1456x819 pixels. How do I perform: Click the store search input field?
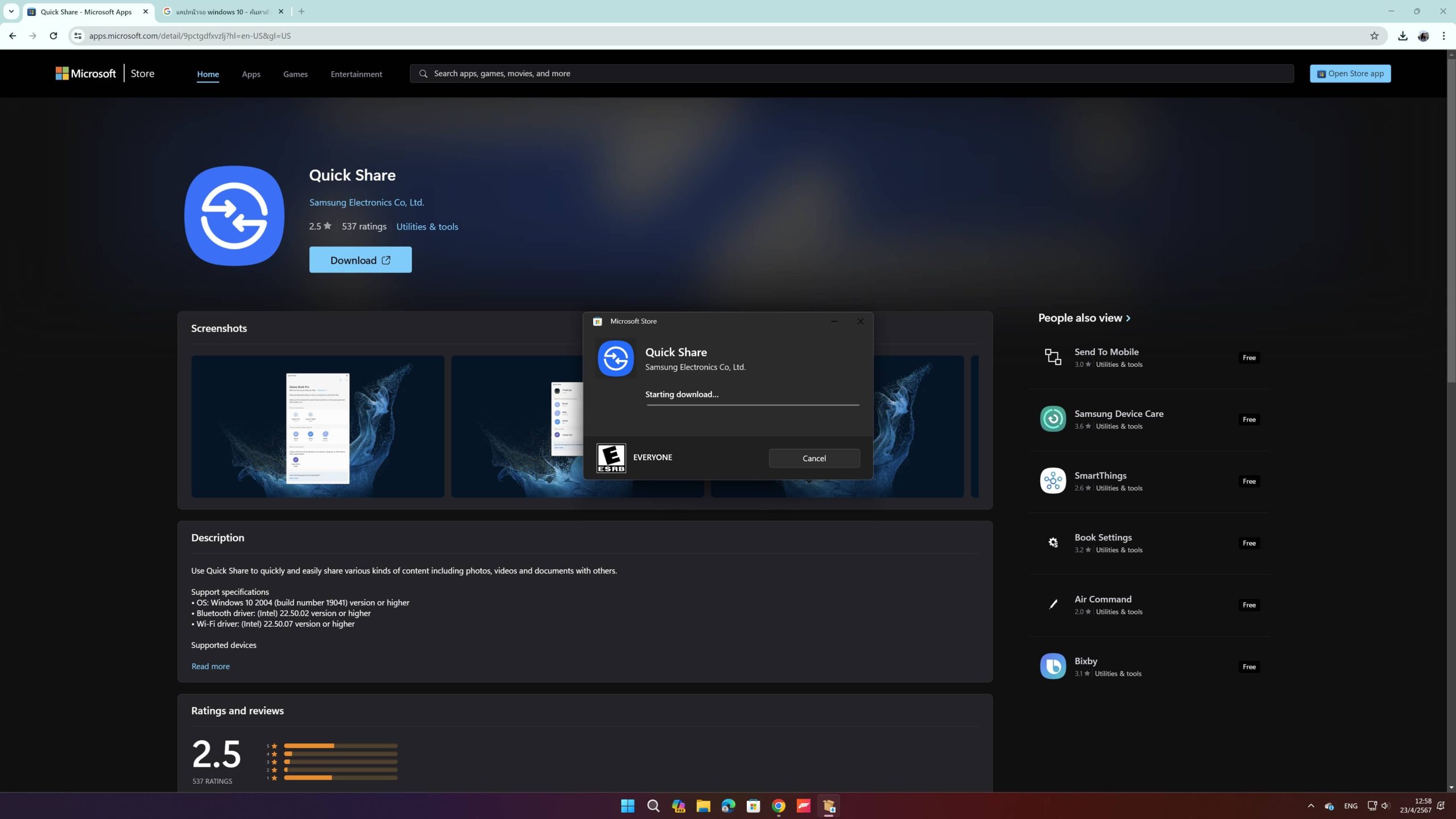853,73
